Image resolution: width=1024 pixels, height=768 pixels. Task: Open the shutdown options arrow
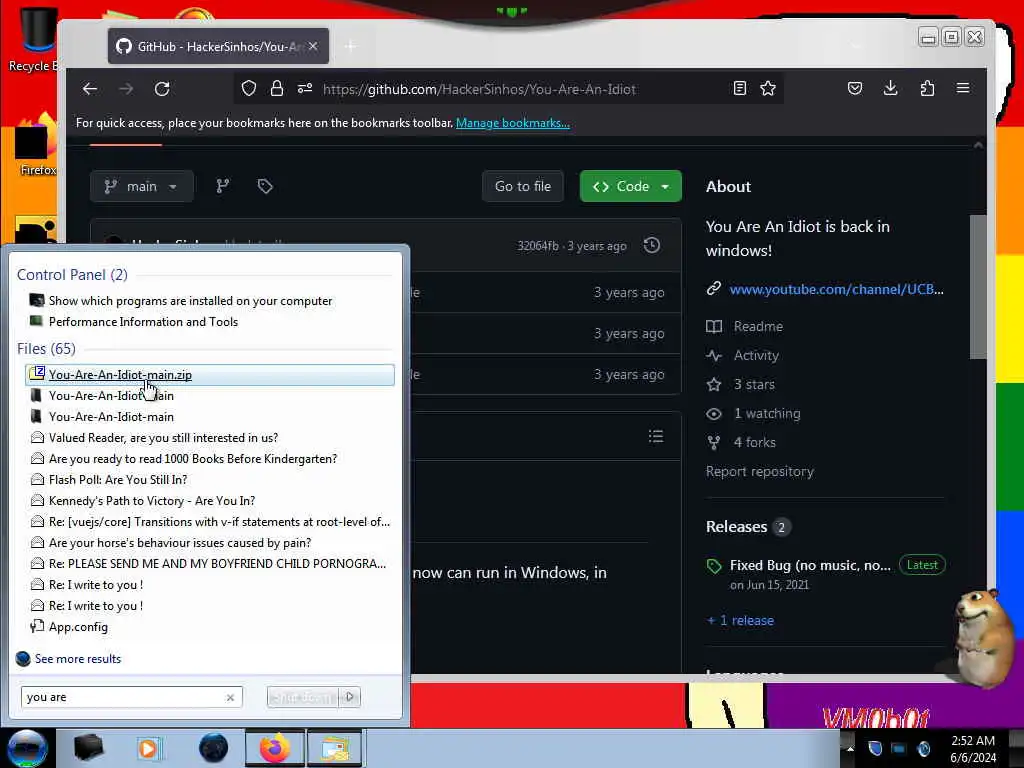coord(350,697)
